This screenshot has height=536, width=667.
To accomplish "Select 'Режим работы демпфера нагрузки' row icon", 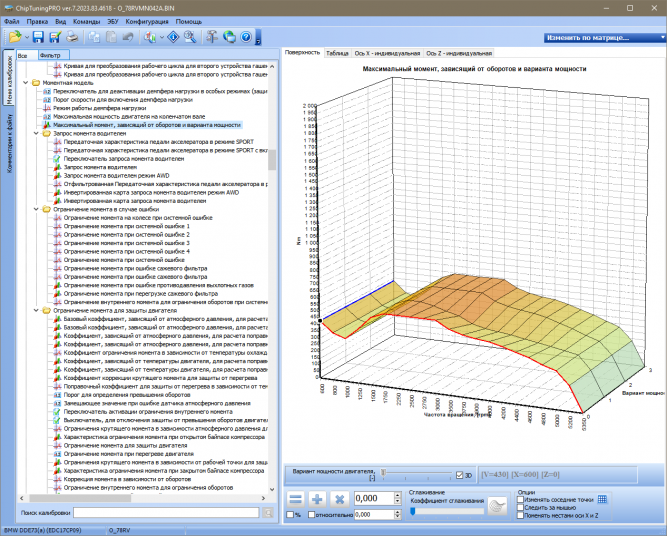I will [47, 108].
